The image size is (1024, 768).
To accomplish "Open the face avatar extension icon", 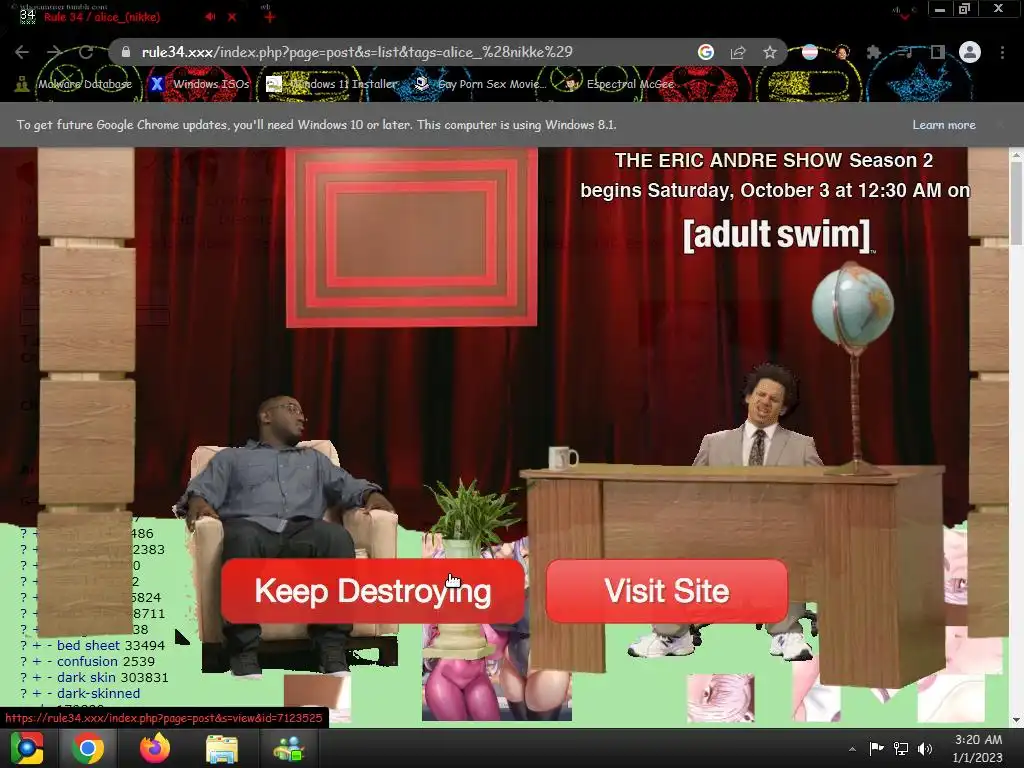I will pyautogui.click(x=842, y=52).
